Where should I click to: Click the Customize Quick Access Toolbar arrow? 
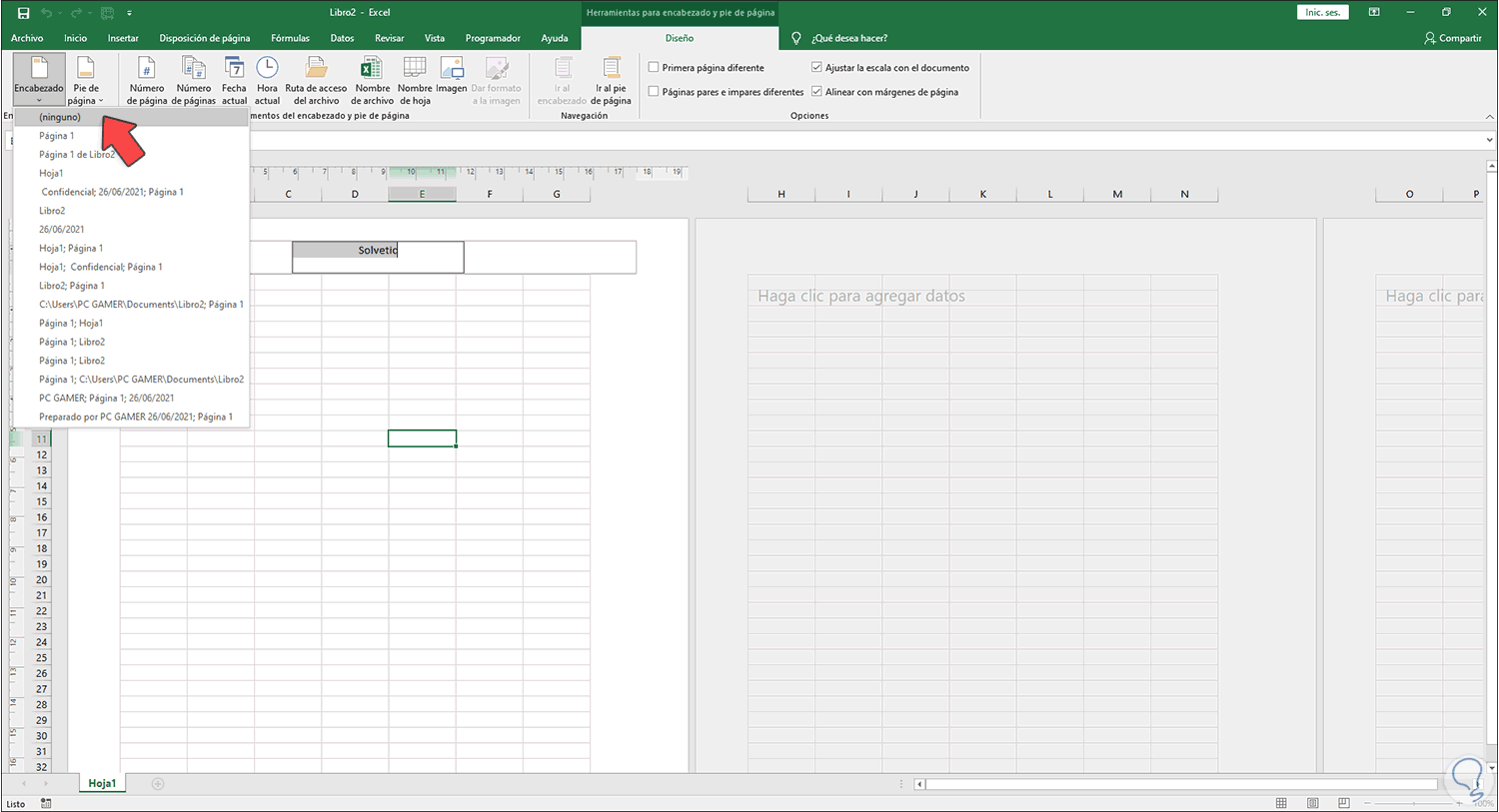click(130, 13)
